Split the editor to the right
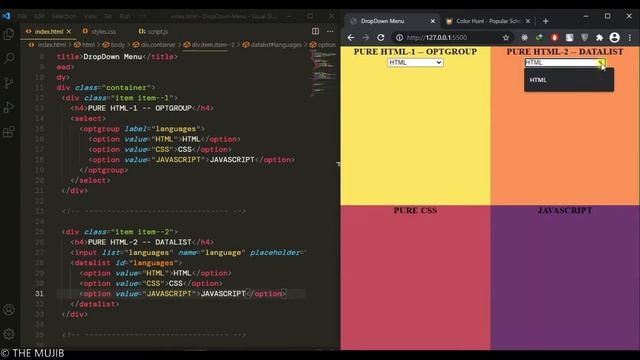 pyautogui.click(x=316, y=31)
